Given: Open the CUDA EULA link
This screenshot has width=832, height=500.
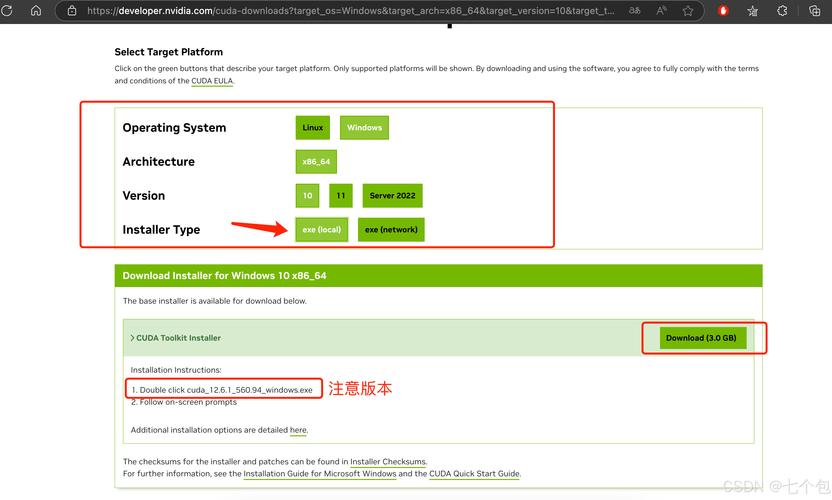Looking at the screenshot, I should pos(212,81).
